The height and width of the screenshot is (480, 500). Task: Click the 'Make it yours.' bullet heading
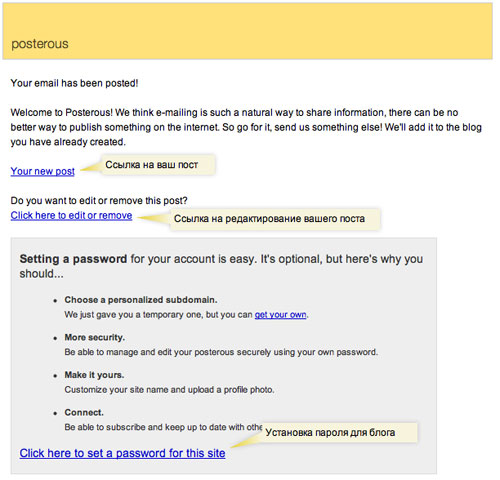click(94, 375)
